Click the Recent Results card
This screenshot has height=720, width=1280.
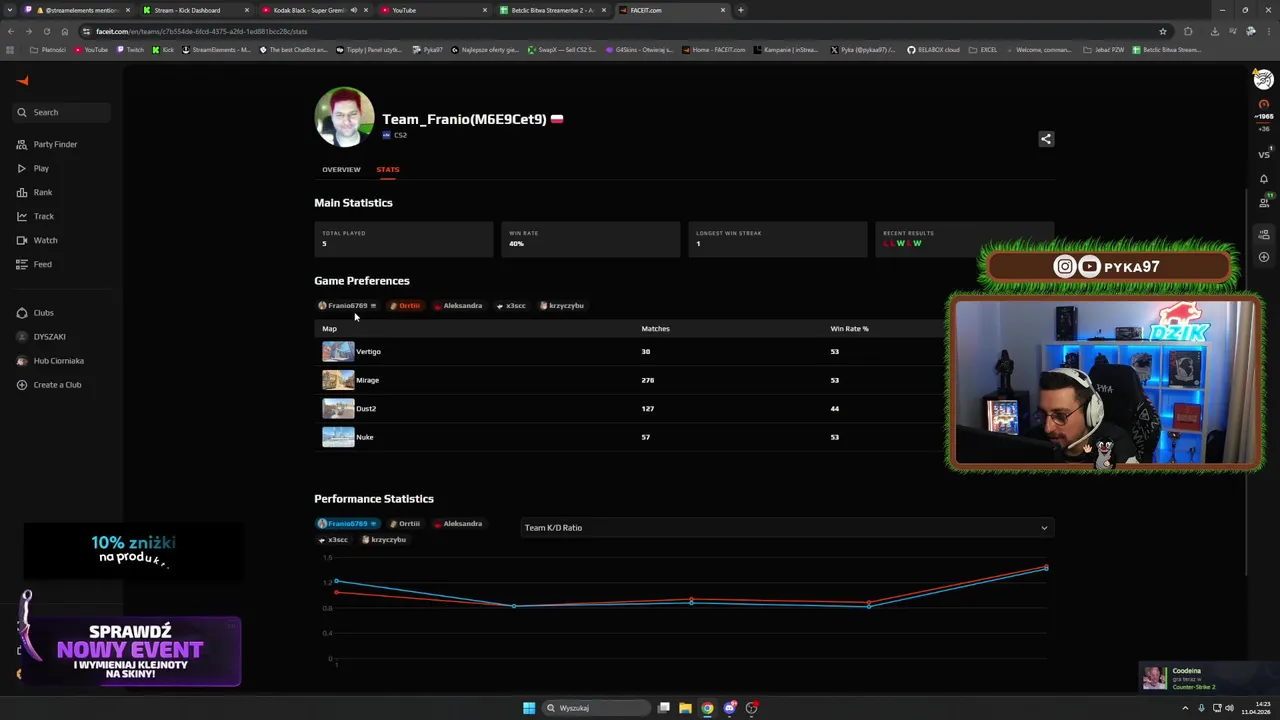[x=964, y=239]
